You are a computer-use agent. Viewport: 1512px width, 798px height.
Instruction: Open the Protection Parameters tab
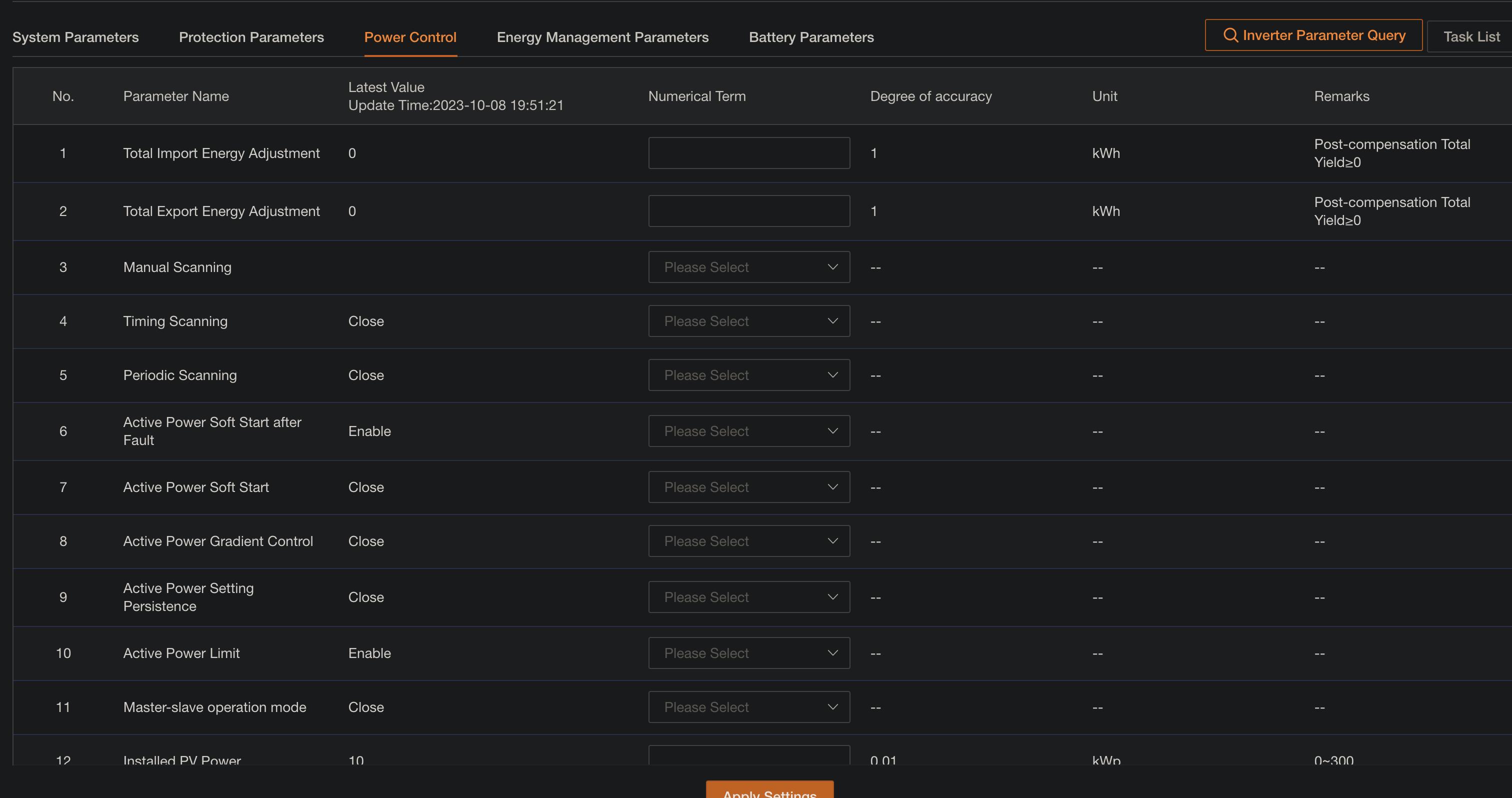point(251,36)
